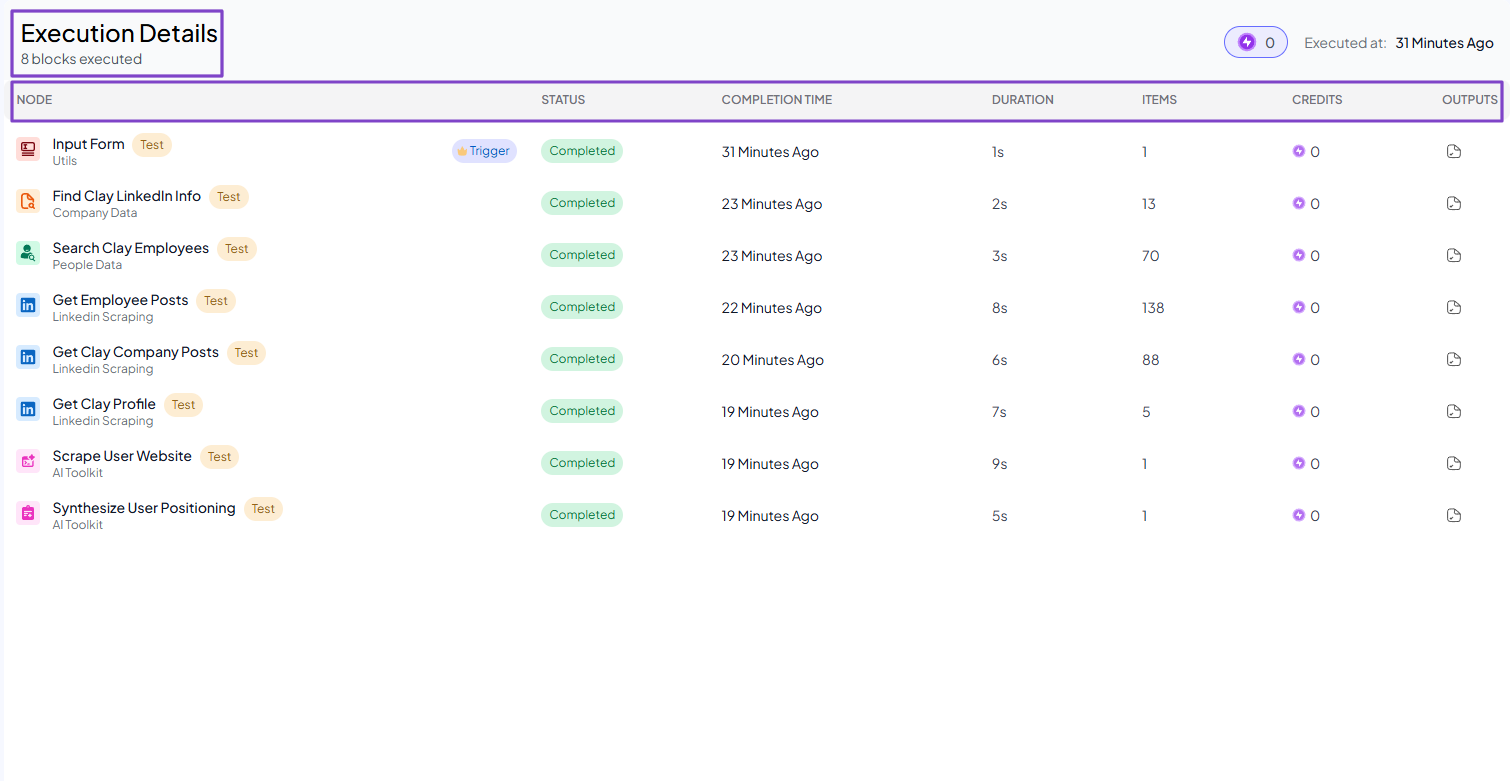Open outputs for the Input Form row

tap(1454, 151)
